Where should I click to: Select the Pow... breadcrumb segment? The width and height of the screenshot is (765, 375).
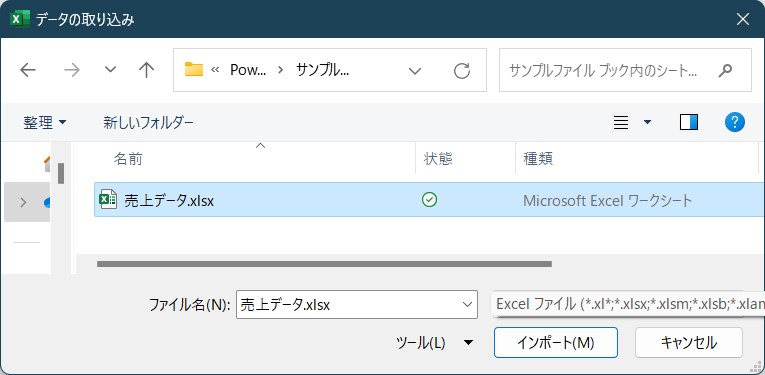tap(248, 70)
